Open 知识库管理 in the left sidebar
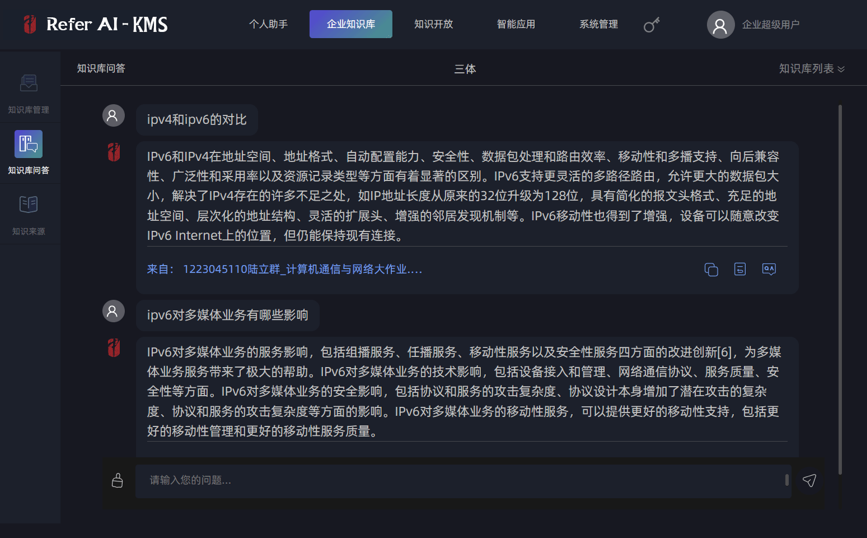 [x=28, y=92]
